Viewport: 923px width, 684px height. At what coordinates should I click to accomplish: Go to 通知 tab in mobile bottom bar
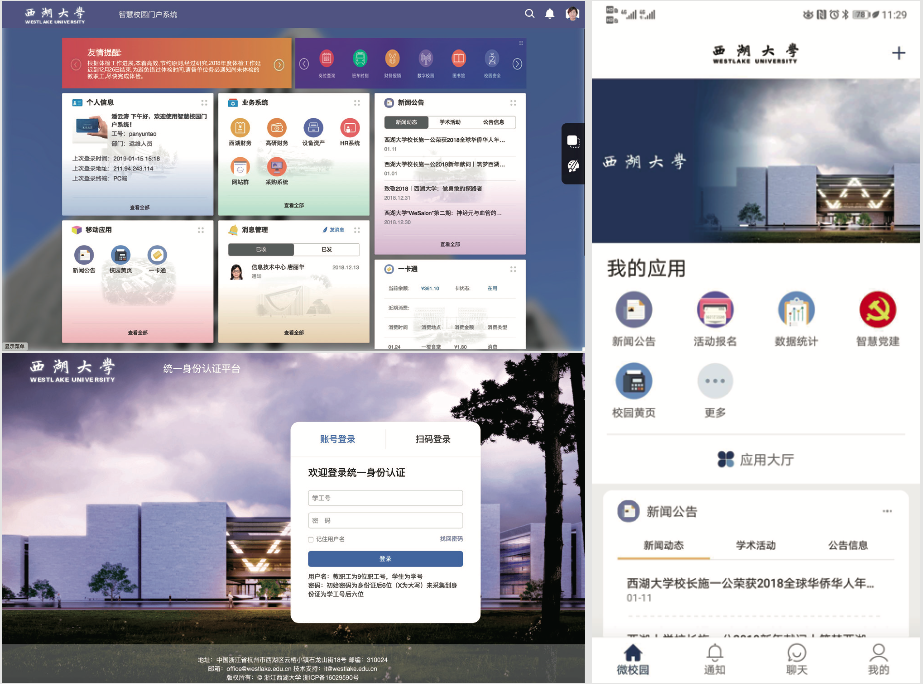715,659
